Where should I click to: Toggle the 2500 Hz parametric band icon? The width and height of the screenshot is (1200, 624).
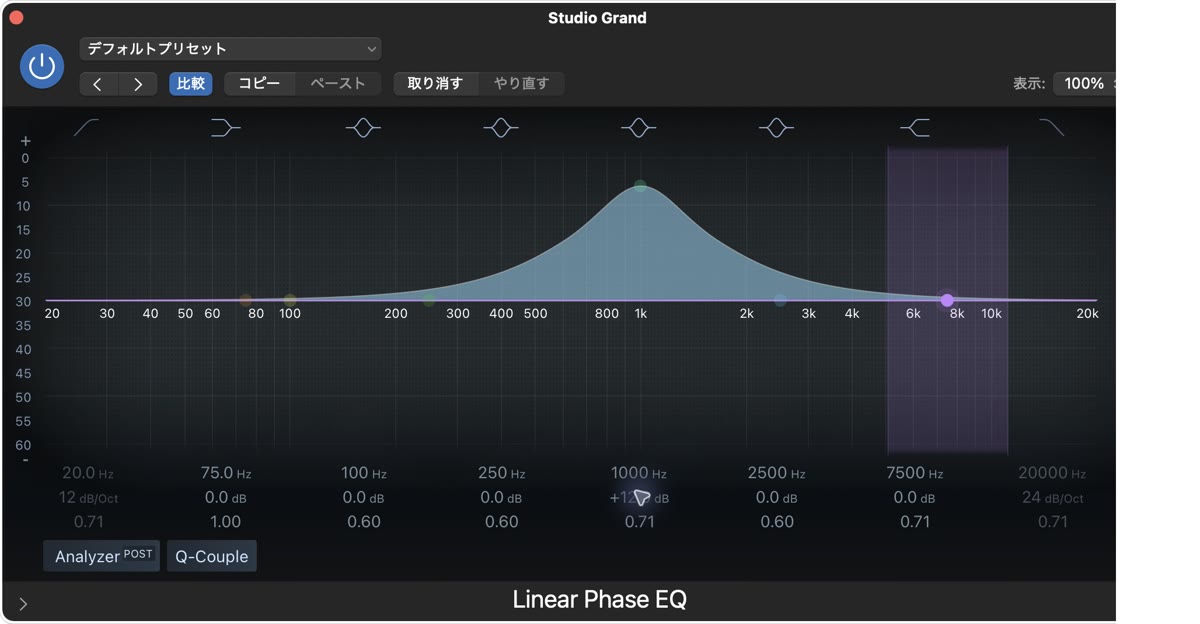pos(777,127)
